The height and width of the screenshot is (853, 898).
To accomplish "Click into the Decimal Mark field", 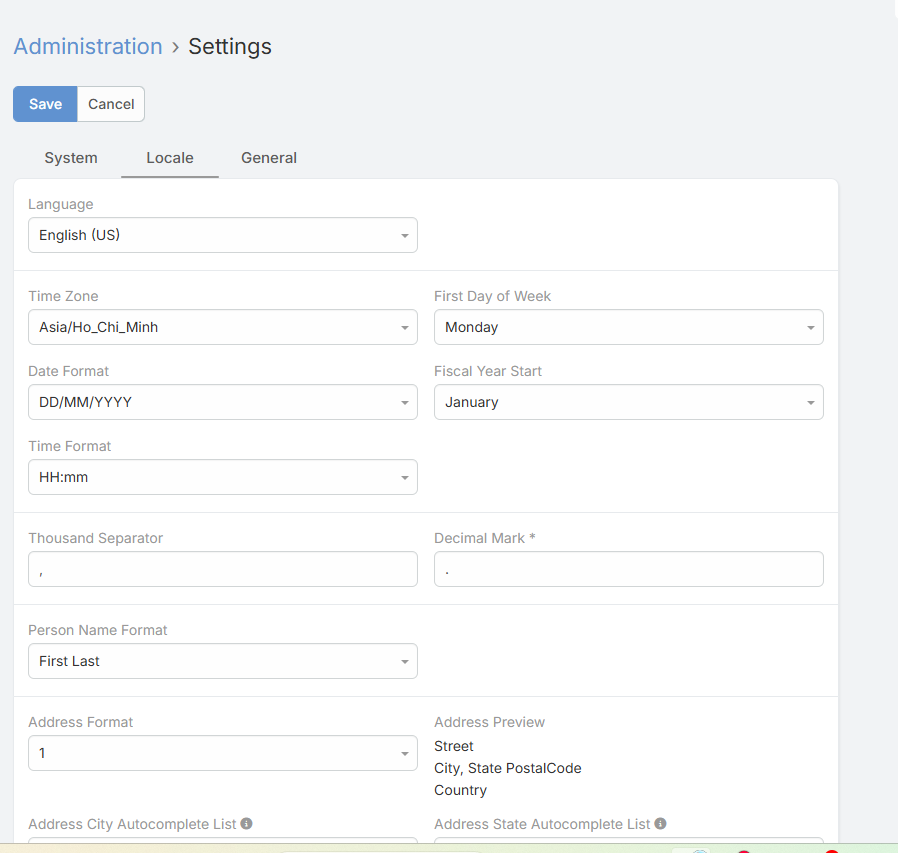I will click(x=628, y=569).
